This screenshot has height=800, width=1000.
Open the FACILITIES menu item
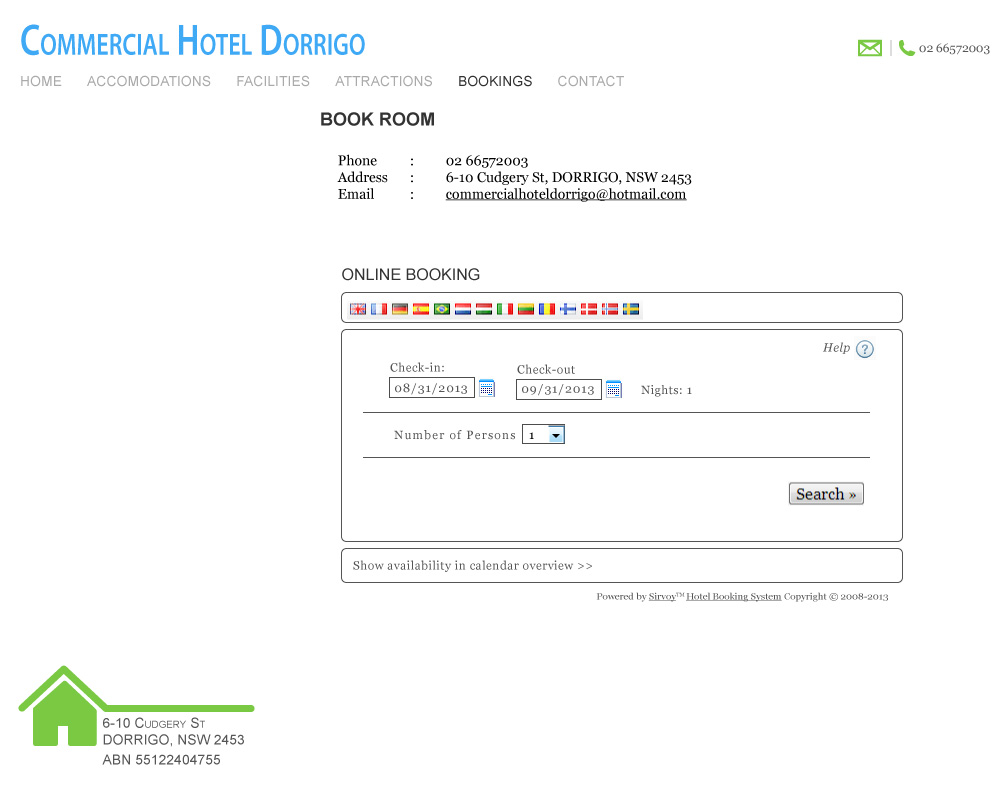pyautogui.click(x=273, y=81)
